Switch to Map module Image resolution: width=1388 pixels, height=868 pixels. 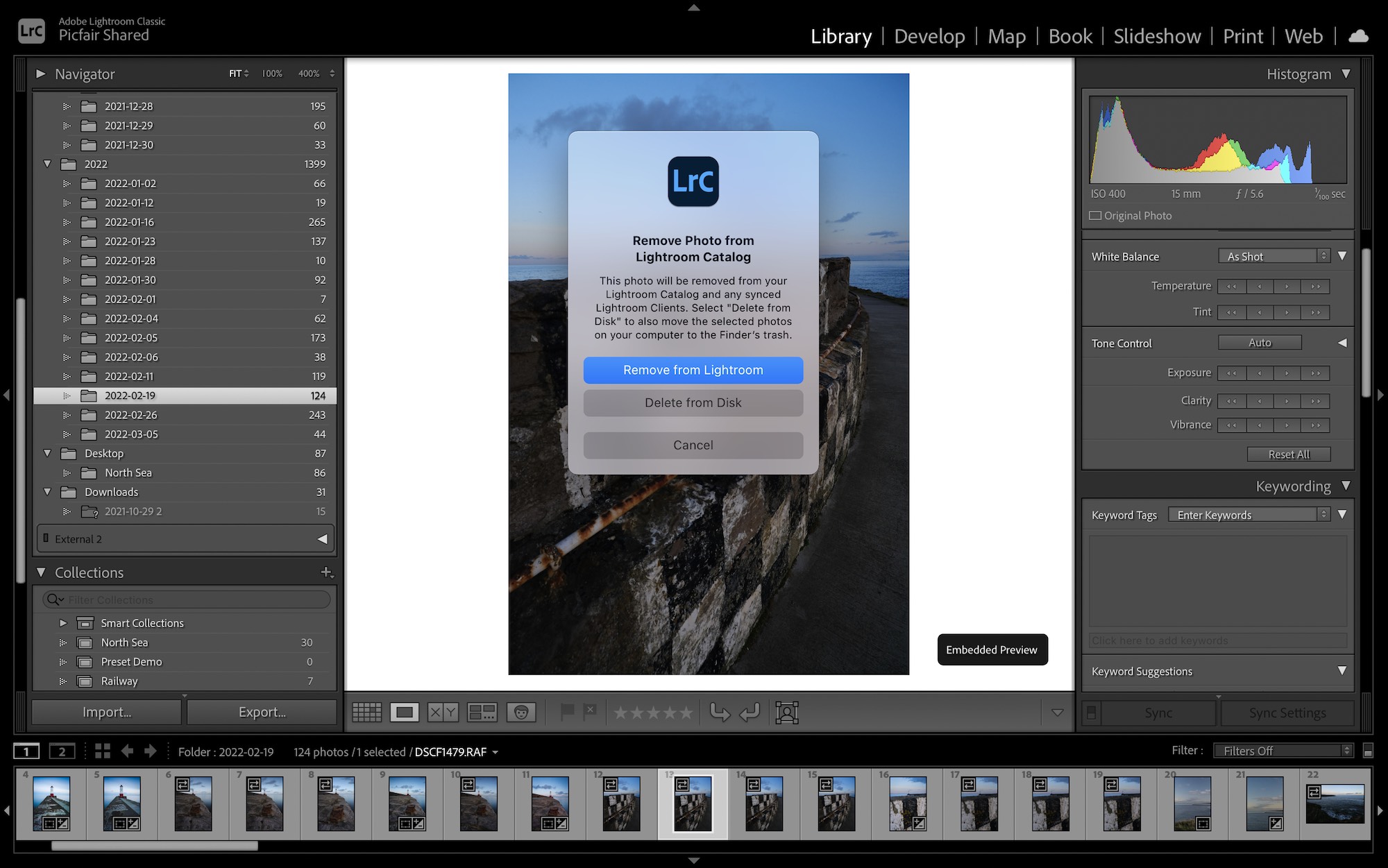coord(1006,36)
